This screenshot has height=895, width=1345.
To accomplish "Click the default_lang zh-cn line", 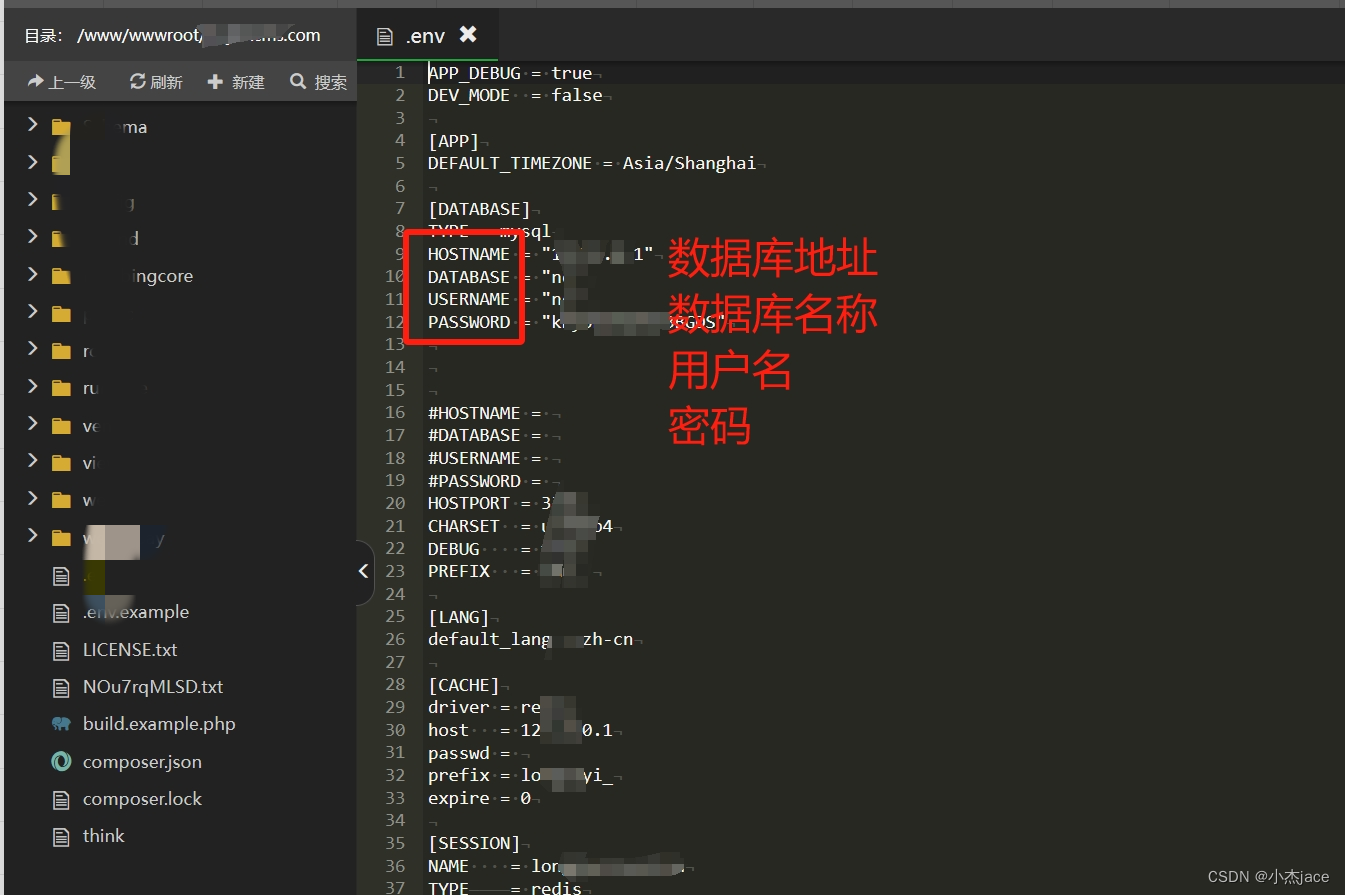I will click(x=530, y=639).
